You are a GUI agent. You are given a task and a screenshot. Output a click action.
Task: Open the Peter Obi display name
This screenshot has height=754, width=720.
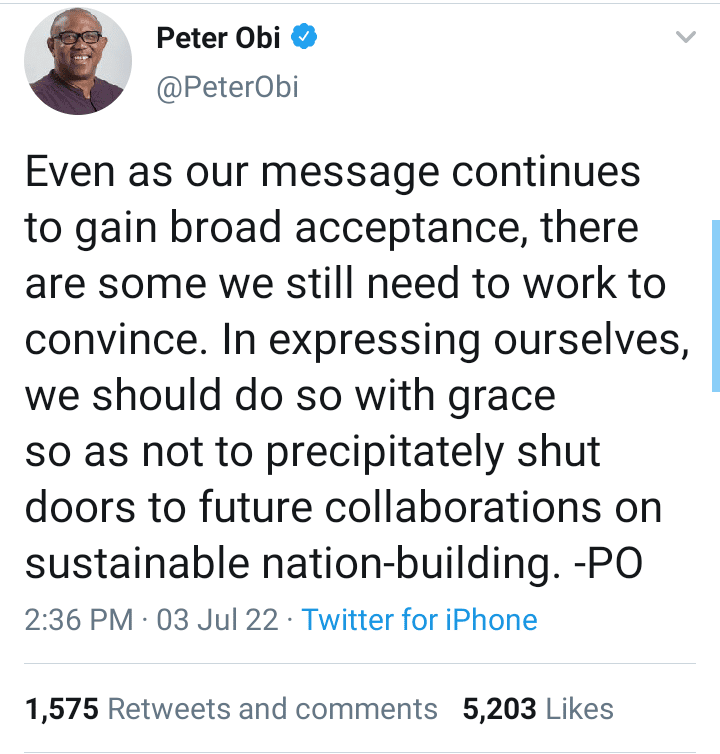coord(220,39)
